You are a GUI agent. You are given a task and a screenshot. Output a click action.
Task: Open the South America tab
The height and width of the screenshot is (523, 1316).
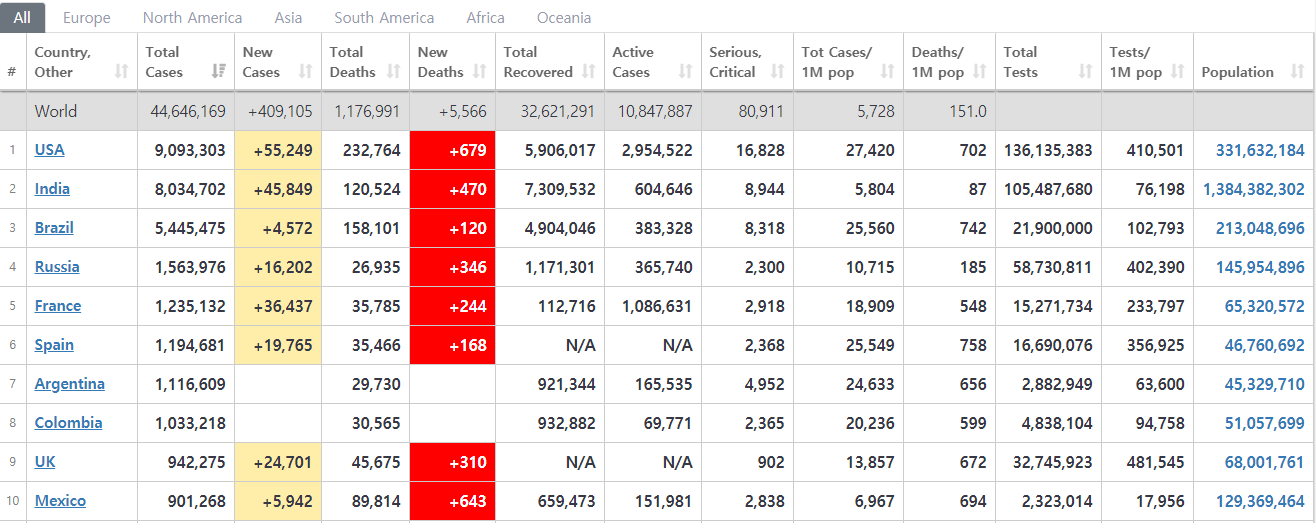384,18
